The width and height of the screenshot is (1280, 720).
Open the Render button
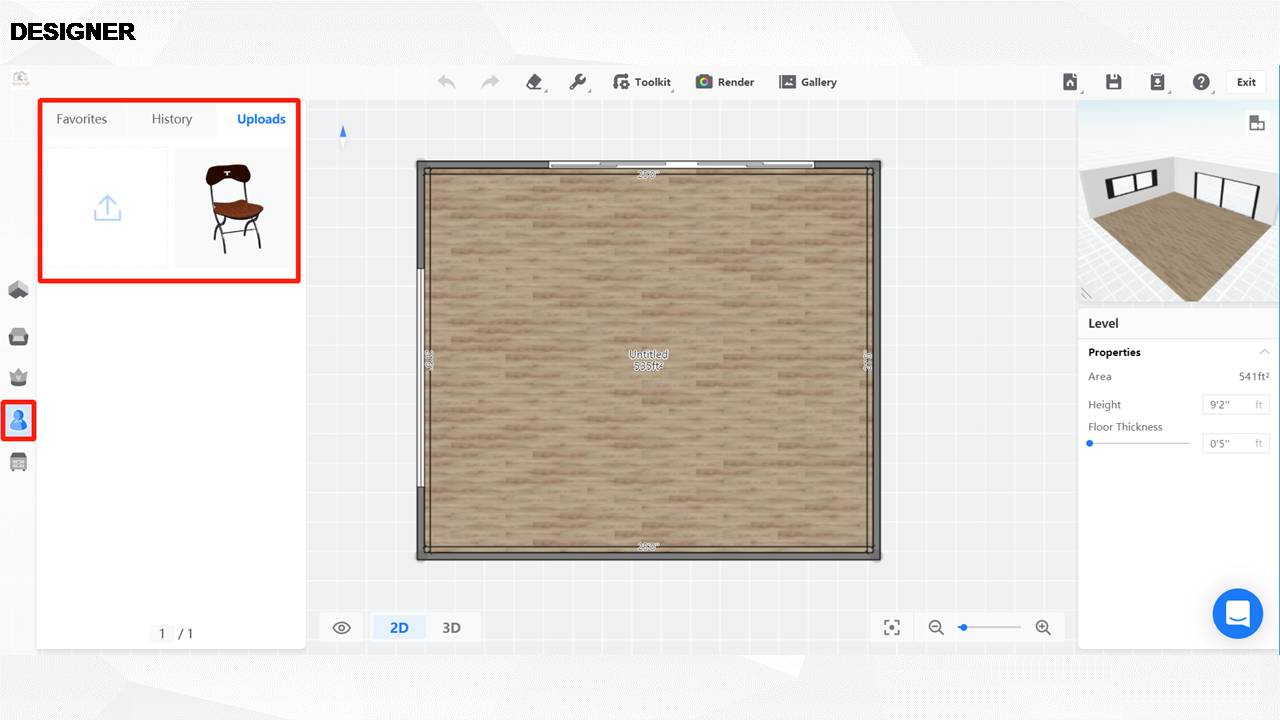(x=725, y=82)
